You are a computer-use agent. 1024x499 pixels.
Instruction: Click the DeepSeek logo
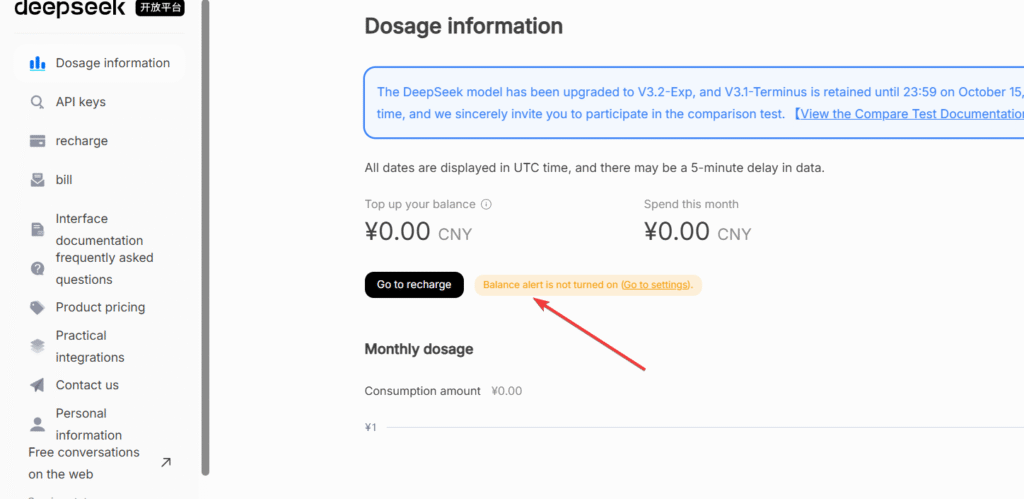[70, 8]
